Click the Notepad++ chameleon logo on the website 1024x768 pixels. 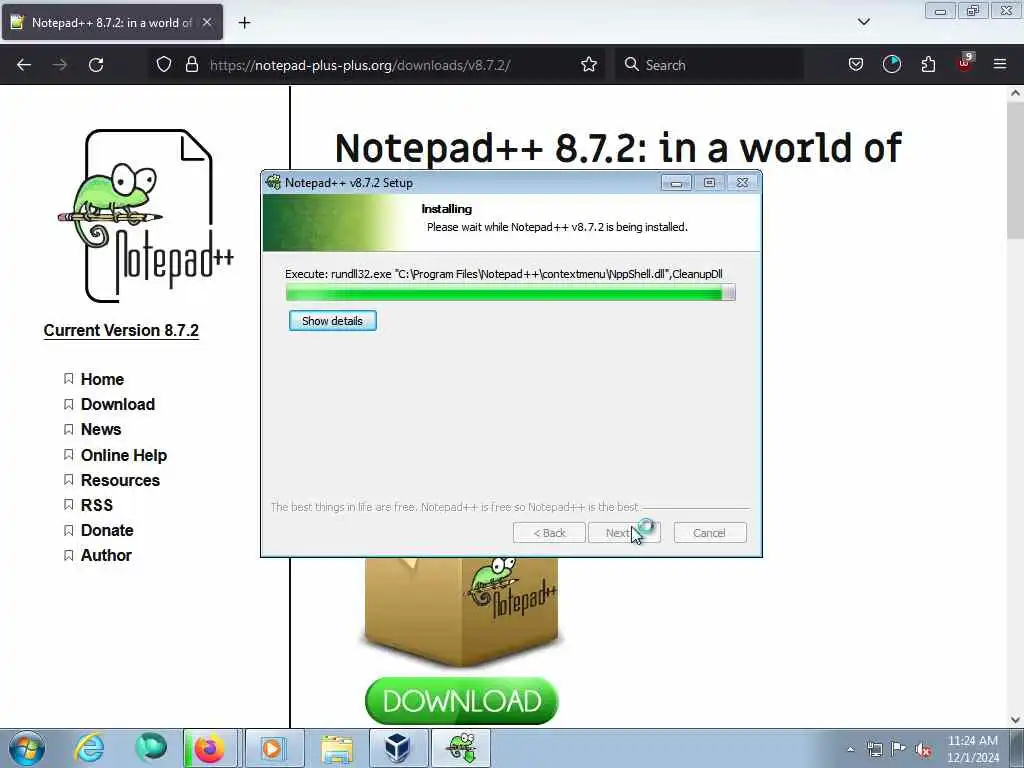point(146,216)
